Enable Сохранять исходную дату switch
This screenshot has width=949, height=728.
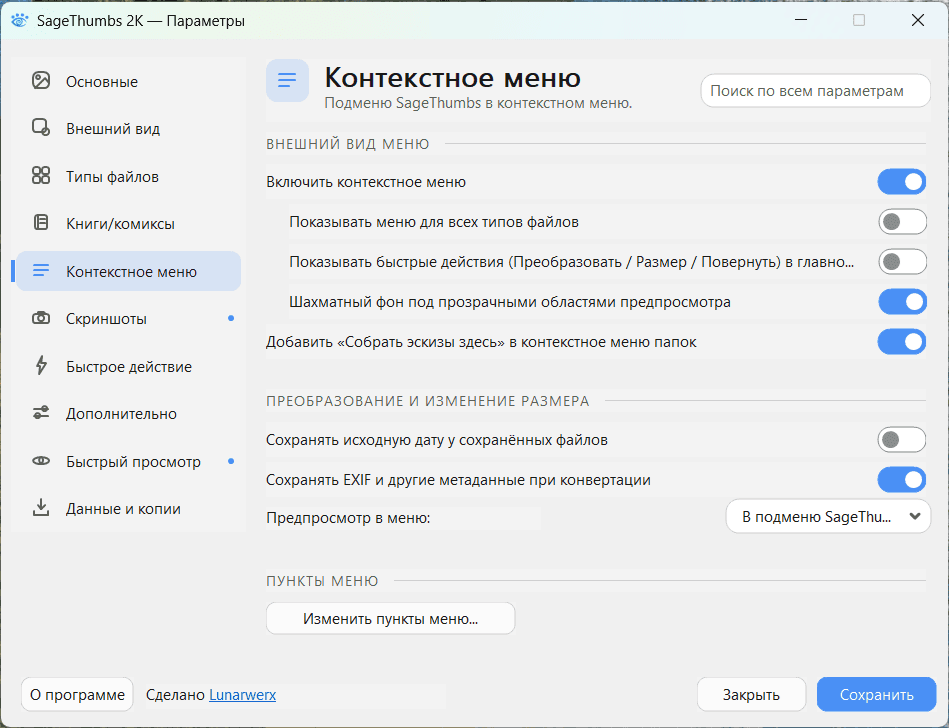coord(902,439)
